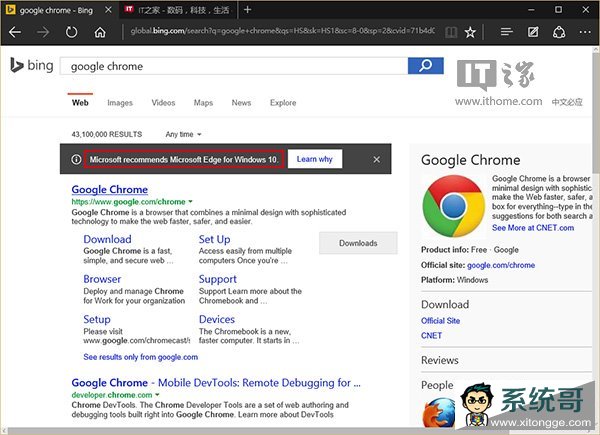
Task: Click See results only from google.com
Action: click(x=140, y=357)
